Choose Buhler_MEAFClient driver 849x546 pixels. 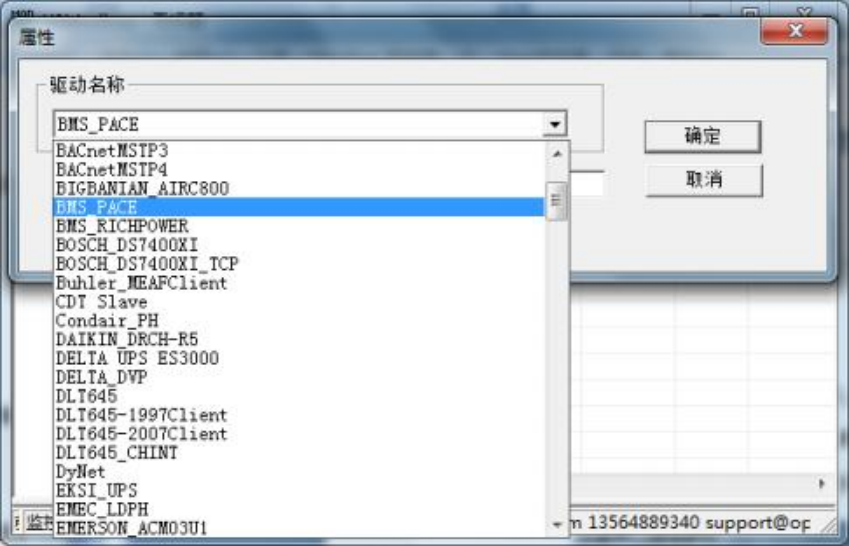point(299,283)
